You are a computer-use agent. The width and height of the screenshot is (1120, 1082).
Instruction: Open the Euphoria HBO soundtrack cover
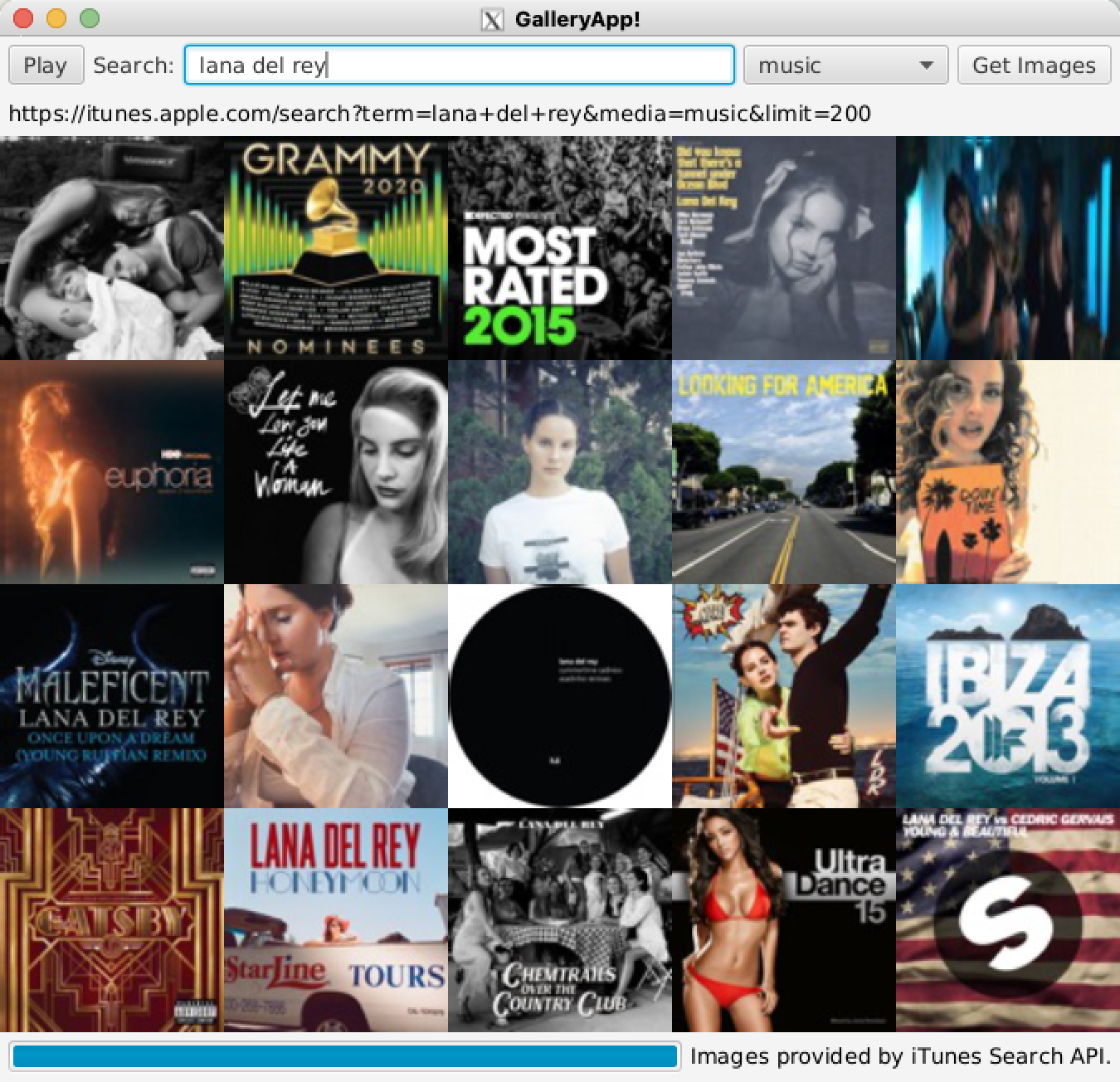(x=112, y=472)
